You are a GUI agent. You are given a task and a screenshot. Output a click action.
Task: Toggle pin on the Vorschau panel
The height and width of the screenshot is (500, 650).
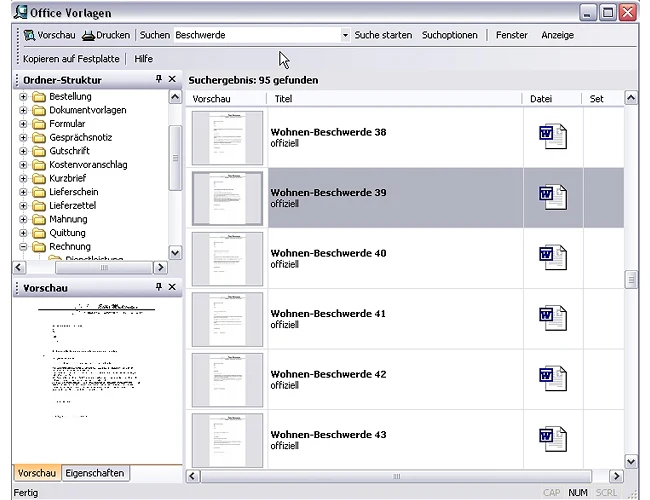point(159,287)
